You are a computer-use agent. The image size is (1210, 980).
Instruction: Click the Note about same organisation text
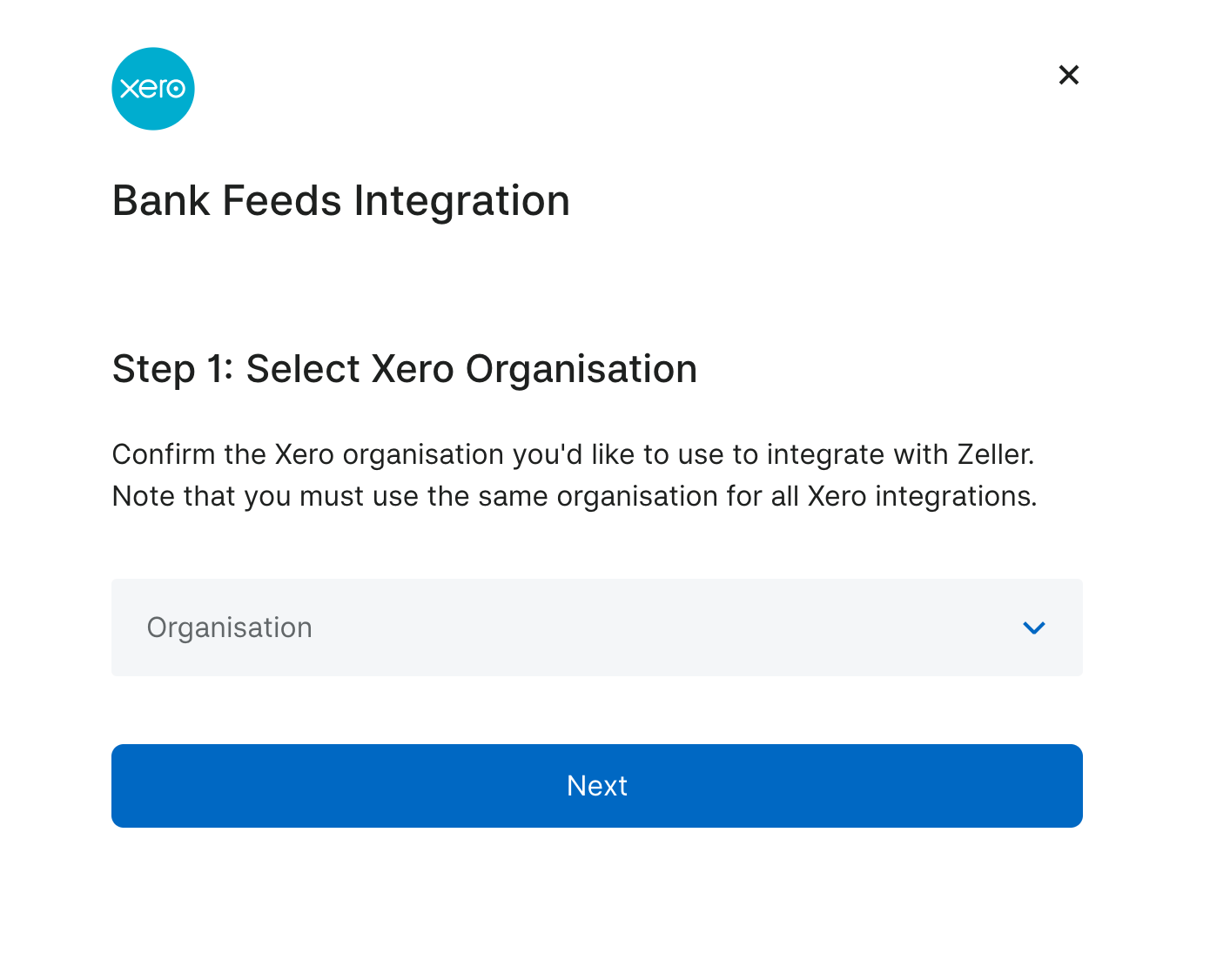(575, 496)
